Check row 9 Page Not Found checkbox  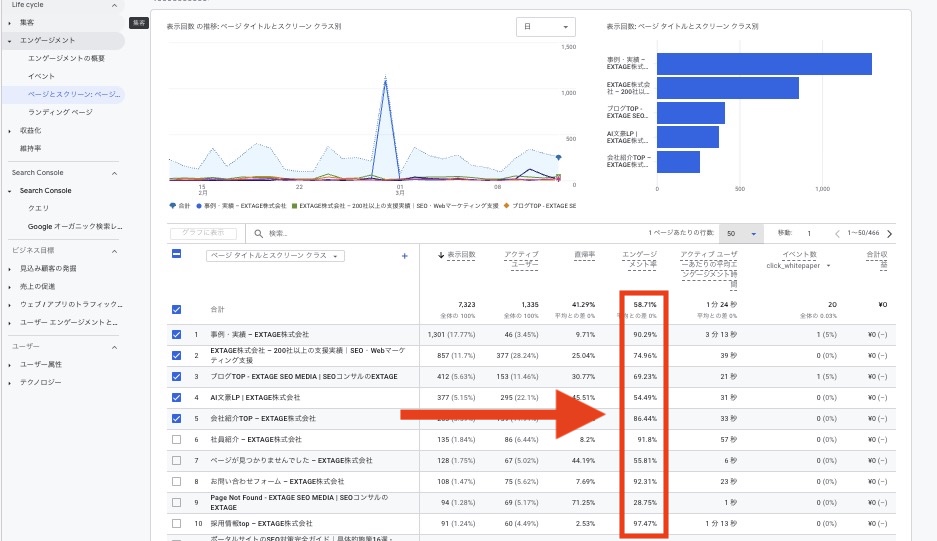(x=176, y=503)
